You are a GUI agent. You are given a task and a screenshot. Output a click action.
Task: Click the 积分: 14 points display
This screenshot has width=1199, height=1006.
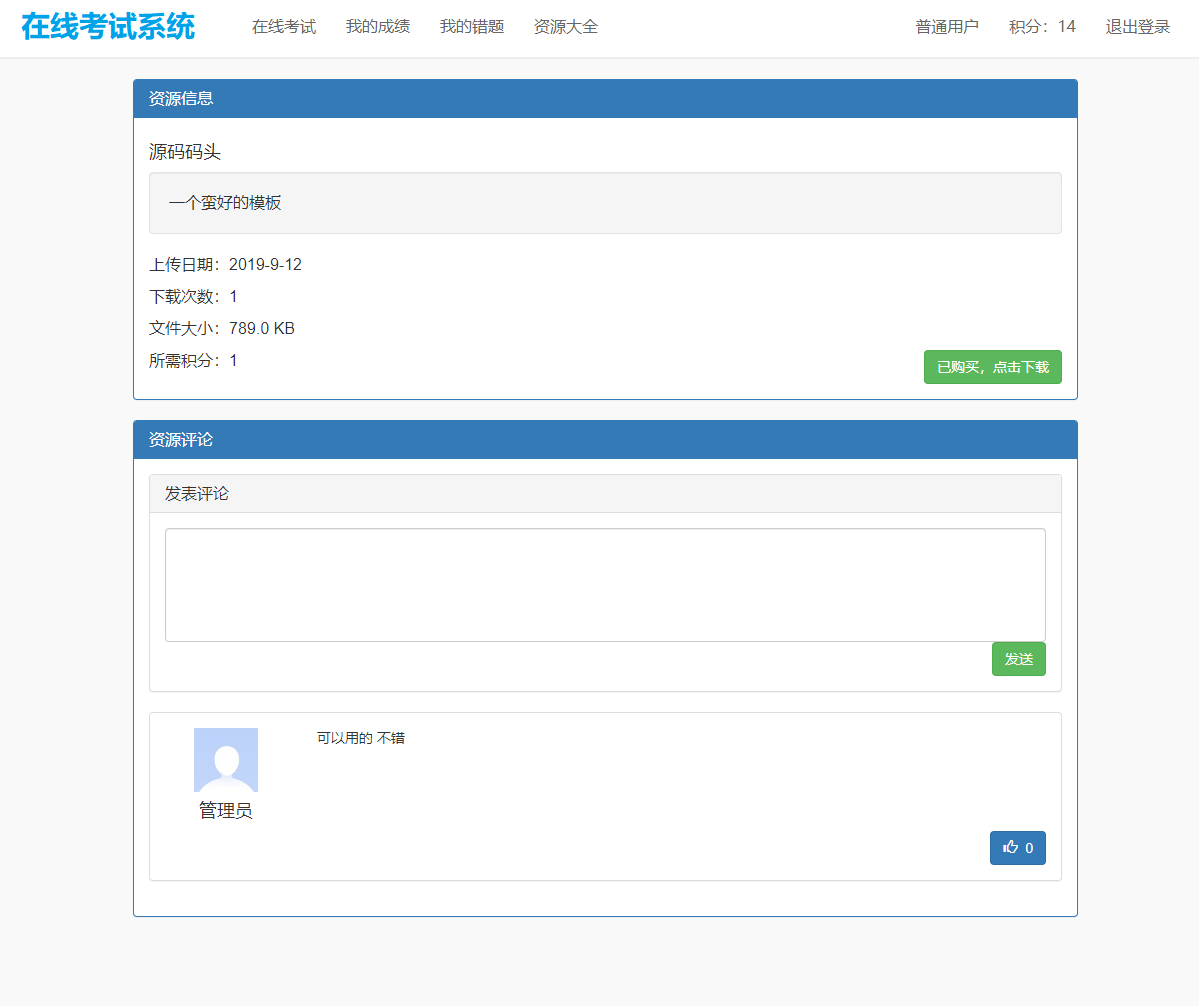point(1040,27)
